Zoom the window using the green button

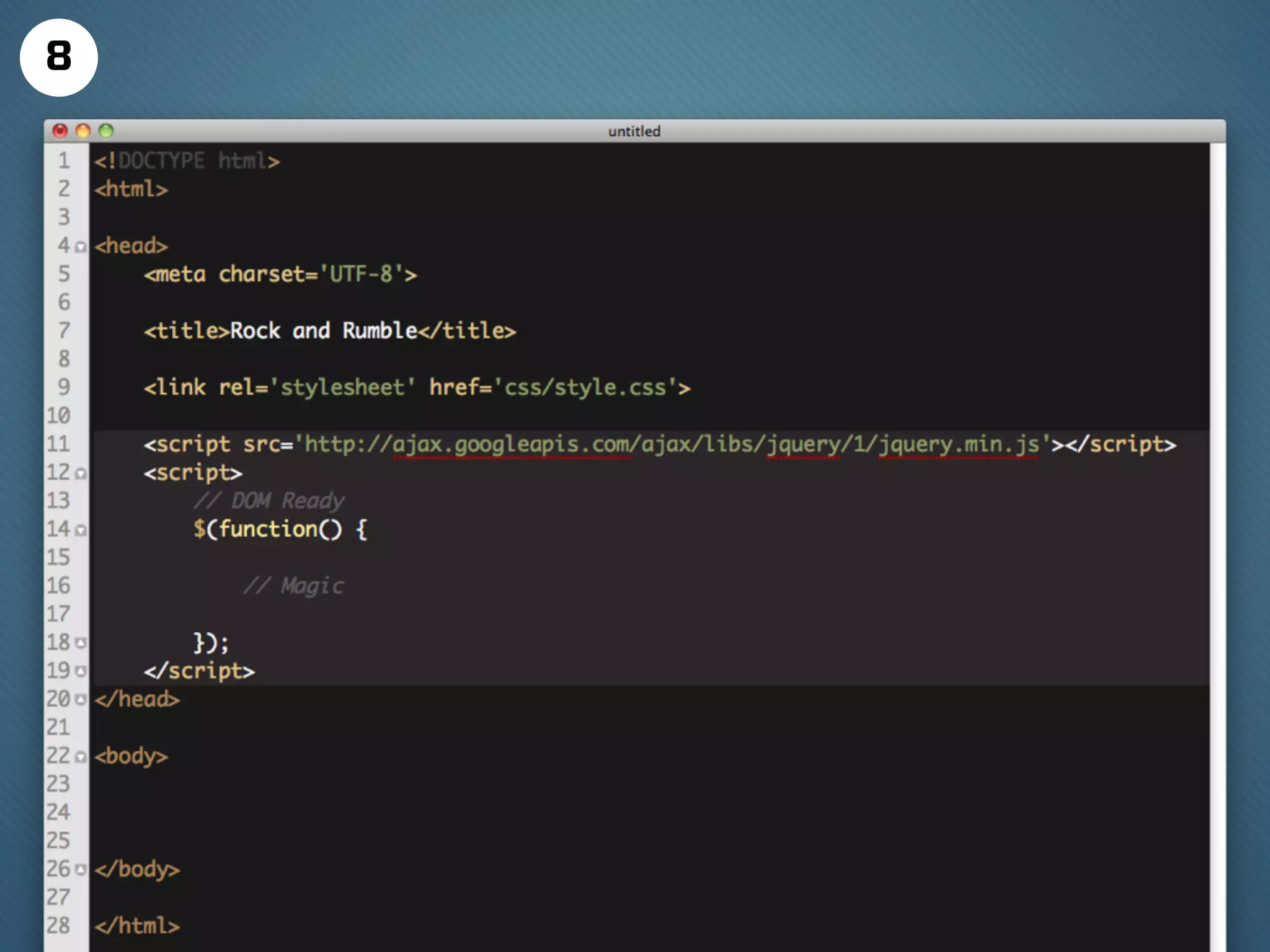106,131
